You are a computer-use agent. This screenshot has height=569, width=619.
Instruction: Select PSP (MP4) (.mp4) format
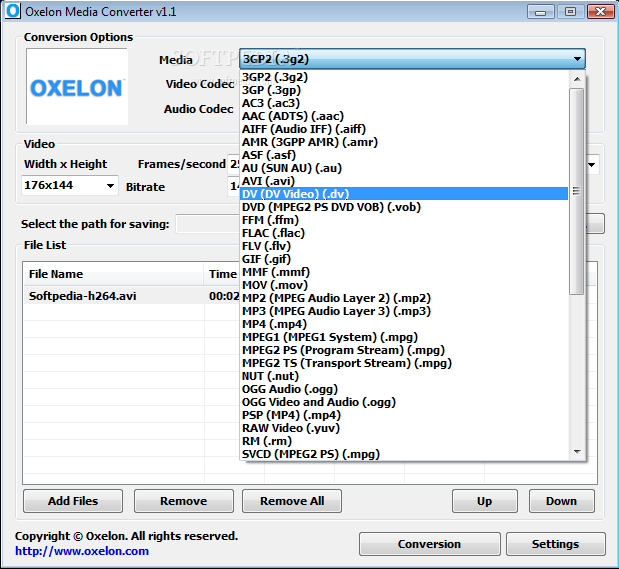tap(404, 415)
